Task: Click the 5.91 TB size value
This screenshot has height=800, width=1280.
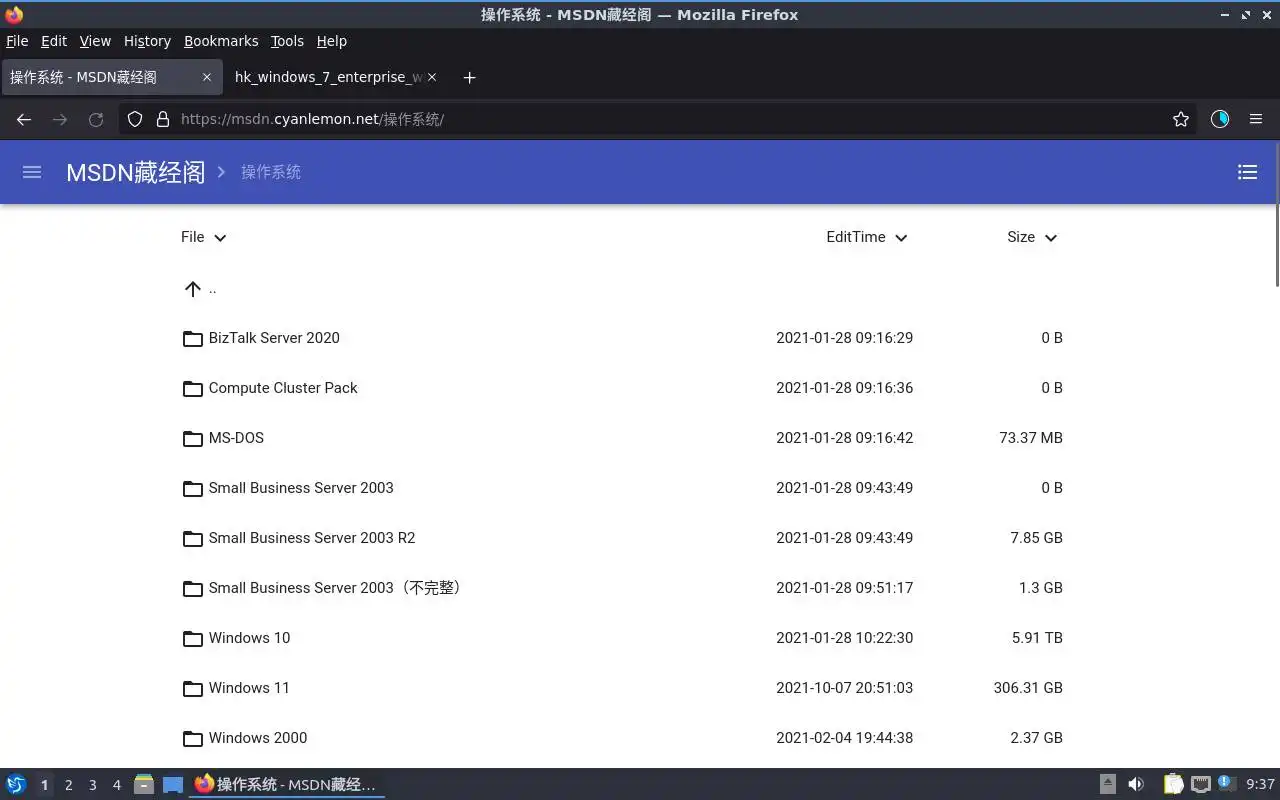Action: pyautogui.click(x=1037, y=638)
